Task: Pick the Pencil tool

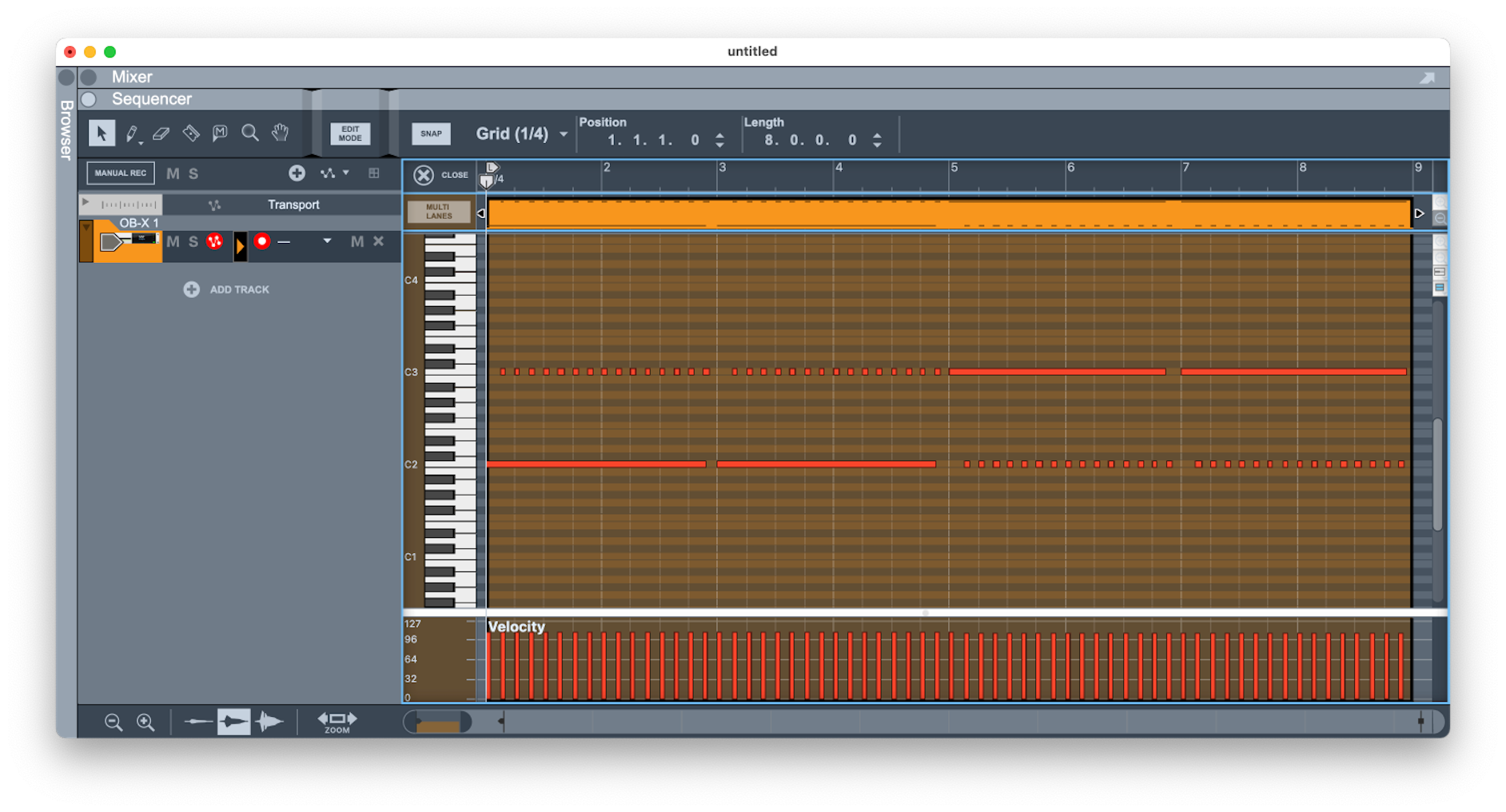Action: point(131,133)
